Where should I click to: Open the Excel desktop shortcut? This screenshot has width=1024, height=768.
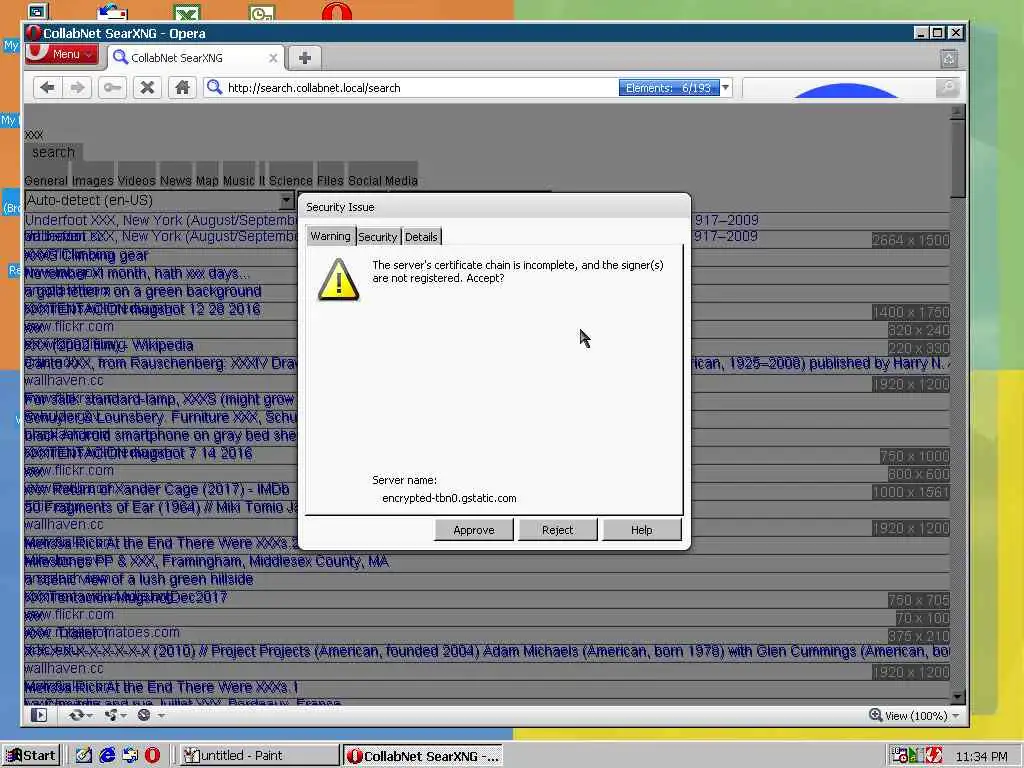(187, 12)
